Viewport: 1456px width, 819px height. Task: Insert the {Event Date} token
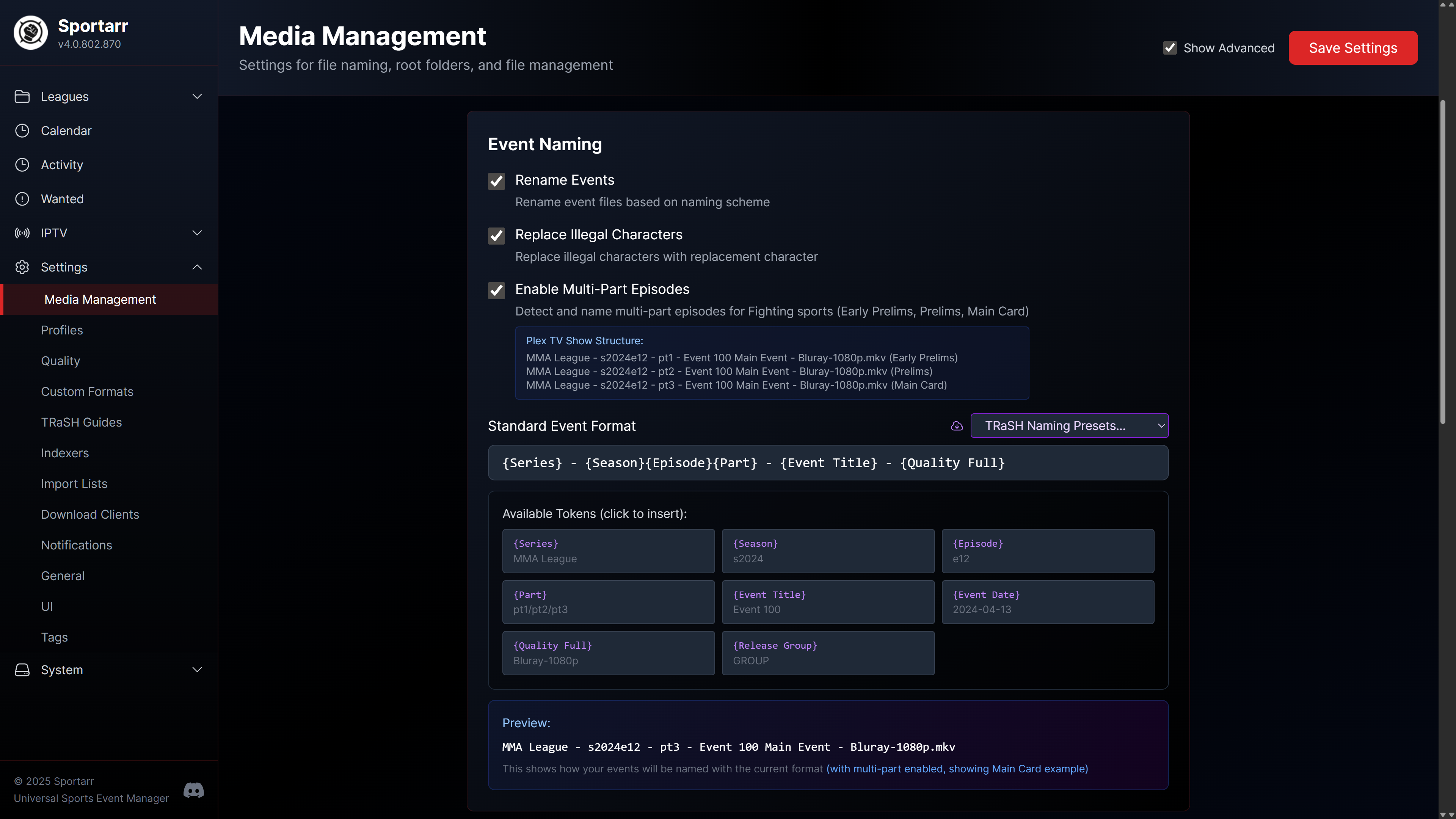pyautogui.click(x=1048, y=602)
